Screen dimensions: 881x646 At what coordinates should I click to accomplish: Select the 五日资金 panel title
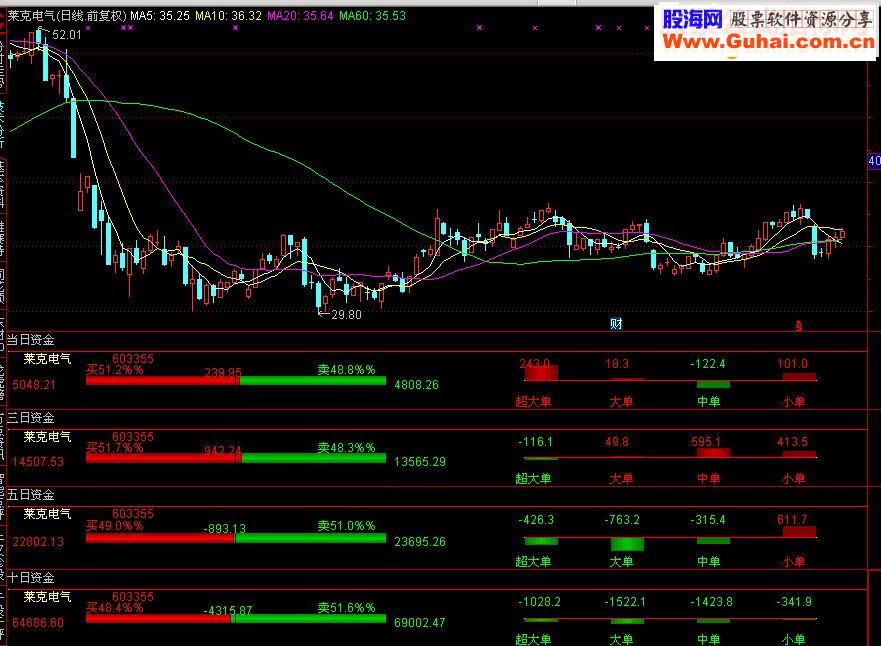coord(30,495)
